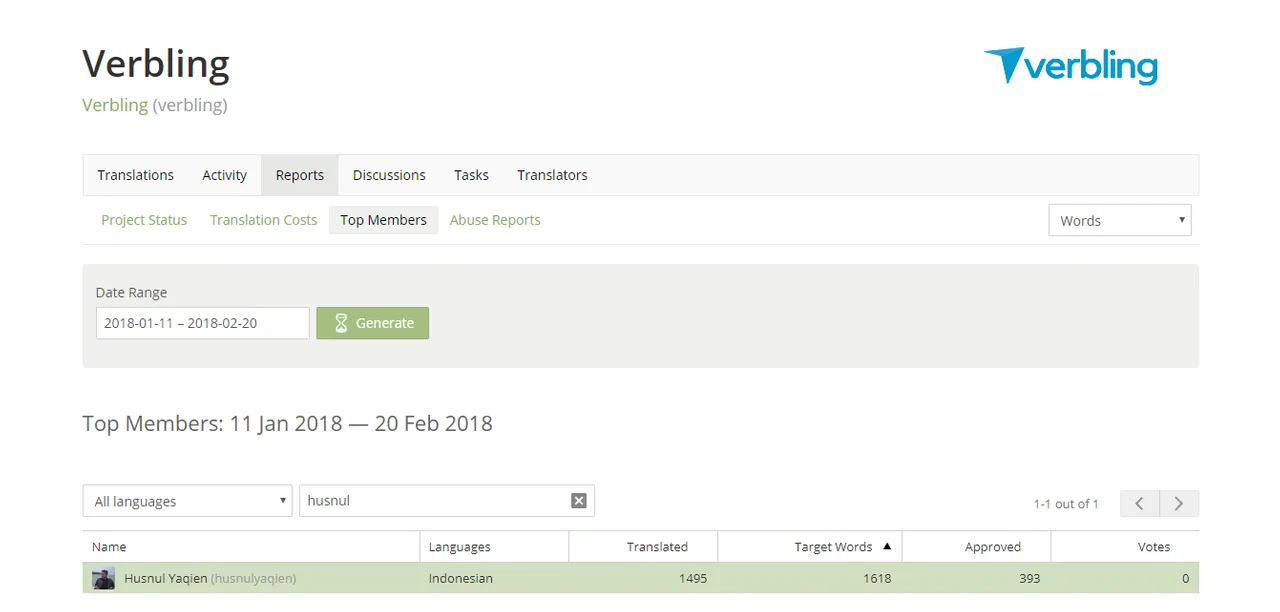Sort by the Name column header

point(251,547)
